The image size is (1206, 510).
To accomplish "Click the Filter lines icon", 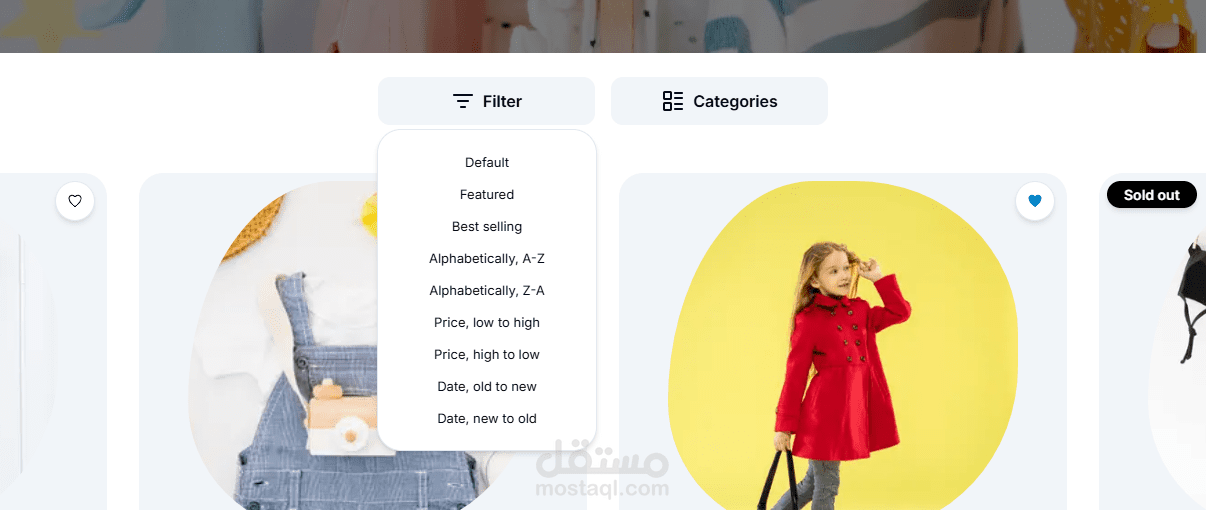I will click(x=462, y=101).
